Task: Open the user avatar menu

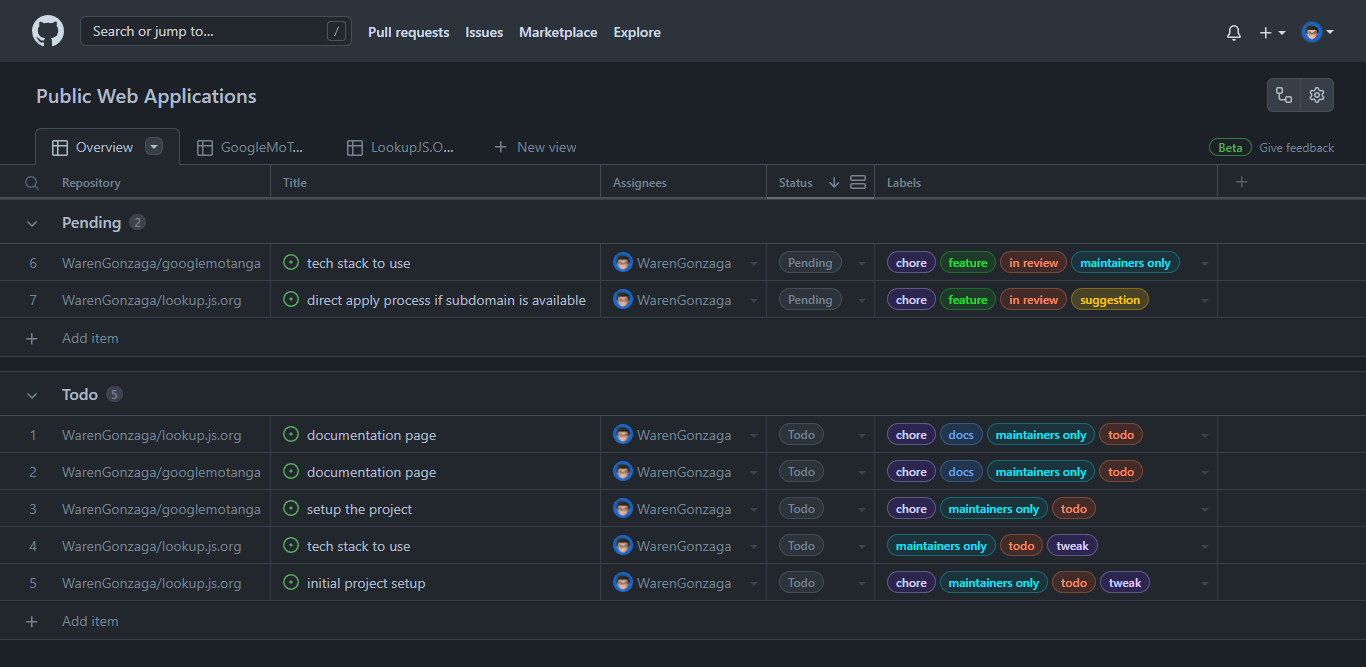Action: coord(1318,32)
